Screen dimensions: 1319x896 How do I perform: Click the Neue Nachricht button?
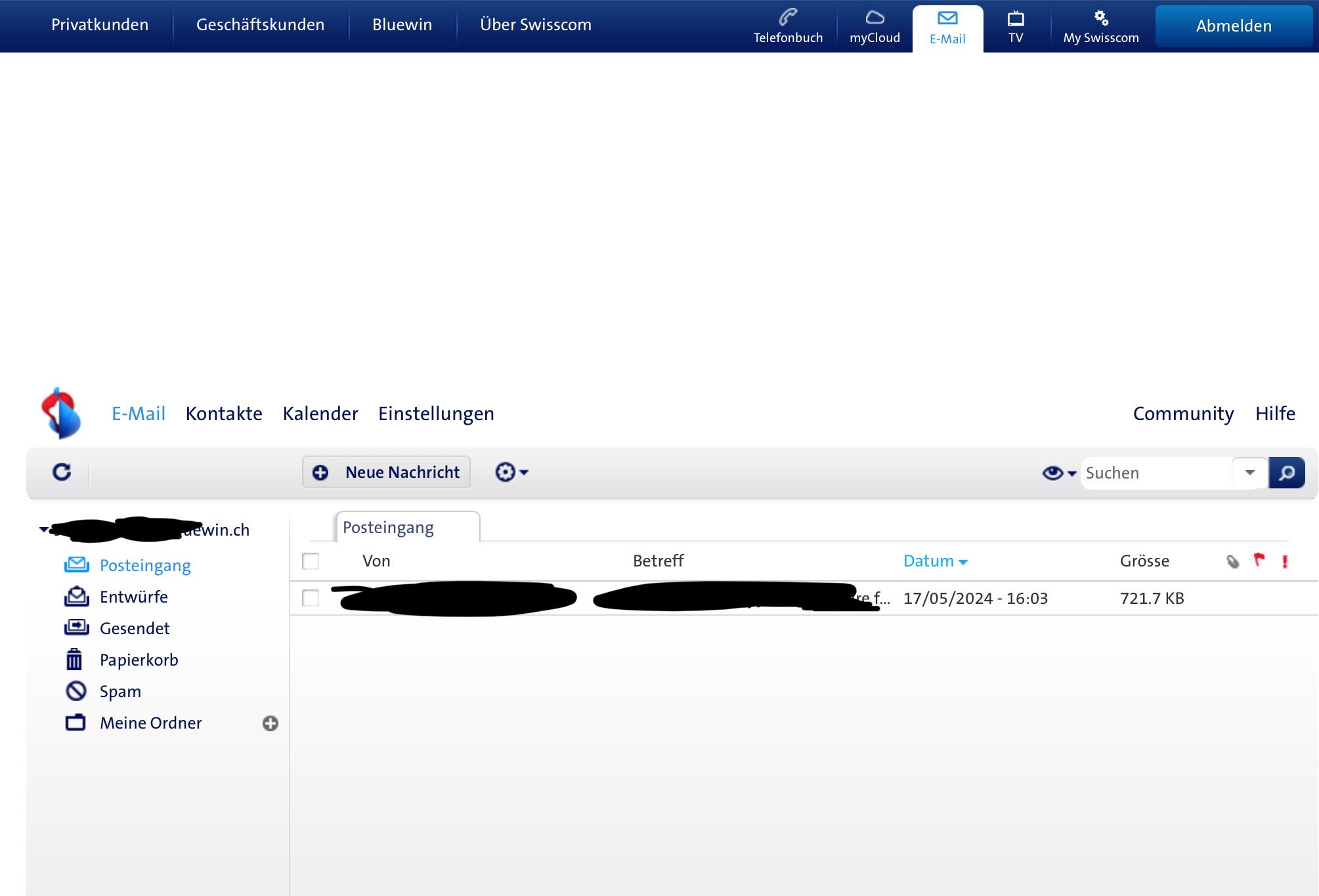pyautogui.click(x=386, y=472)
